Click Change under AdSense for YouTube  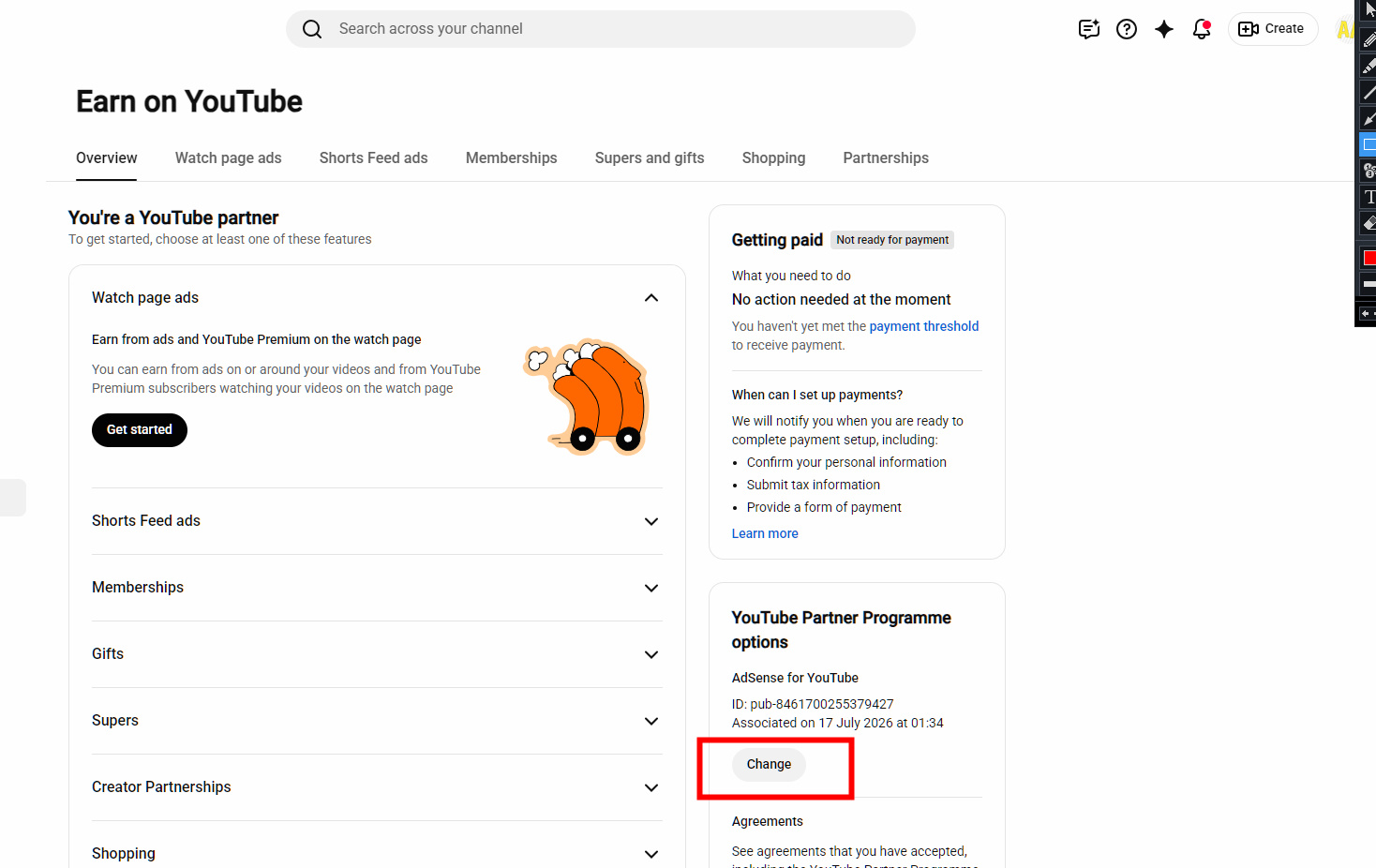pyautogui.click(x=769, y=764)
